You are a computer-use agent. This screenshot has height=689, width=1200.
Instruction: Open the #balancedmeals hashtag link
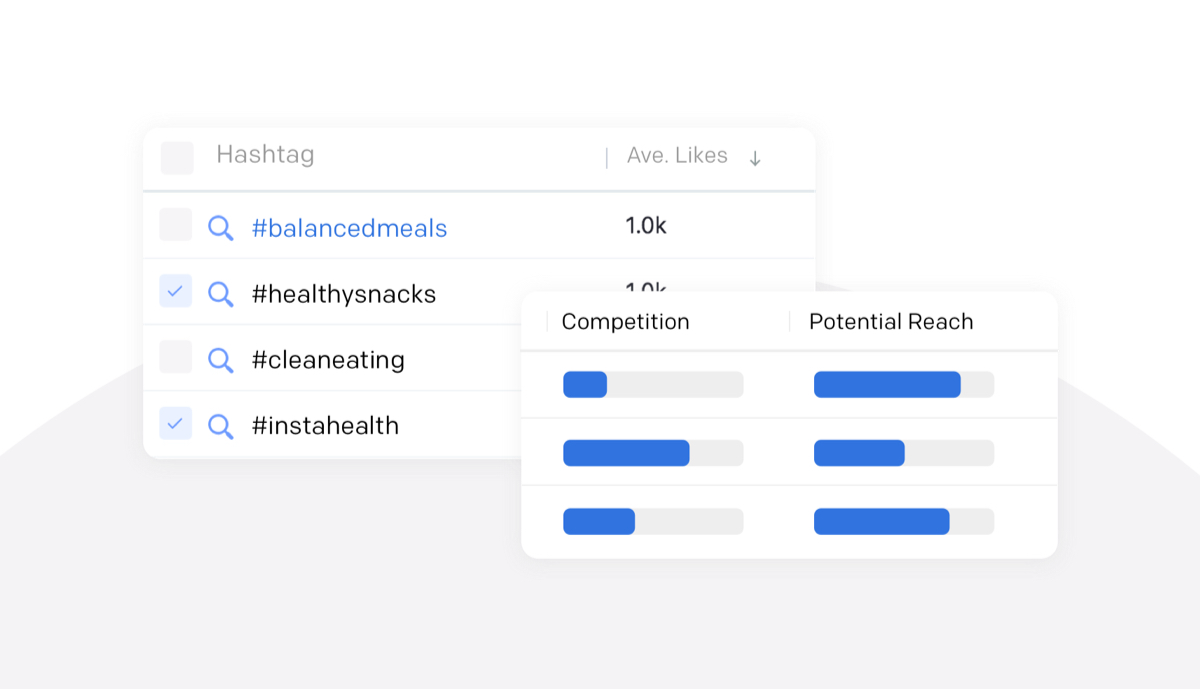click(349, 228)
